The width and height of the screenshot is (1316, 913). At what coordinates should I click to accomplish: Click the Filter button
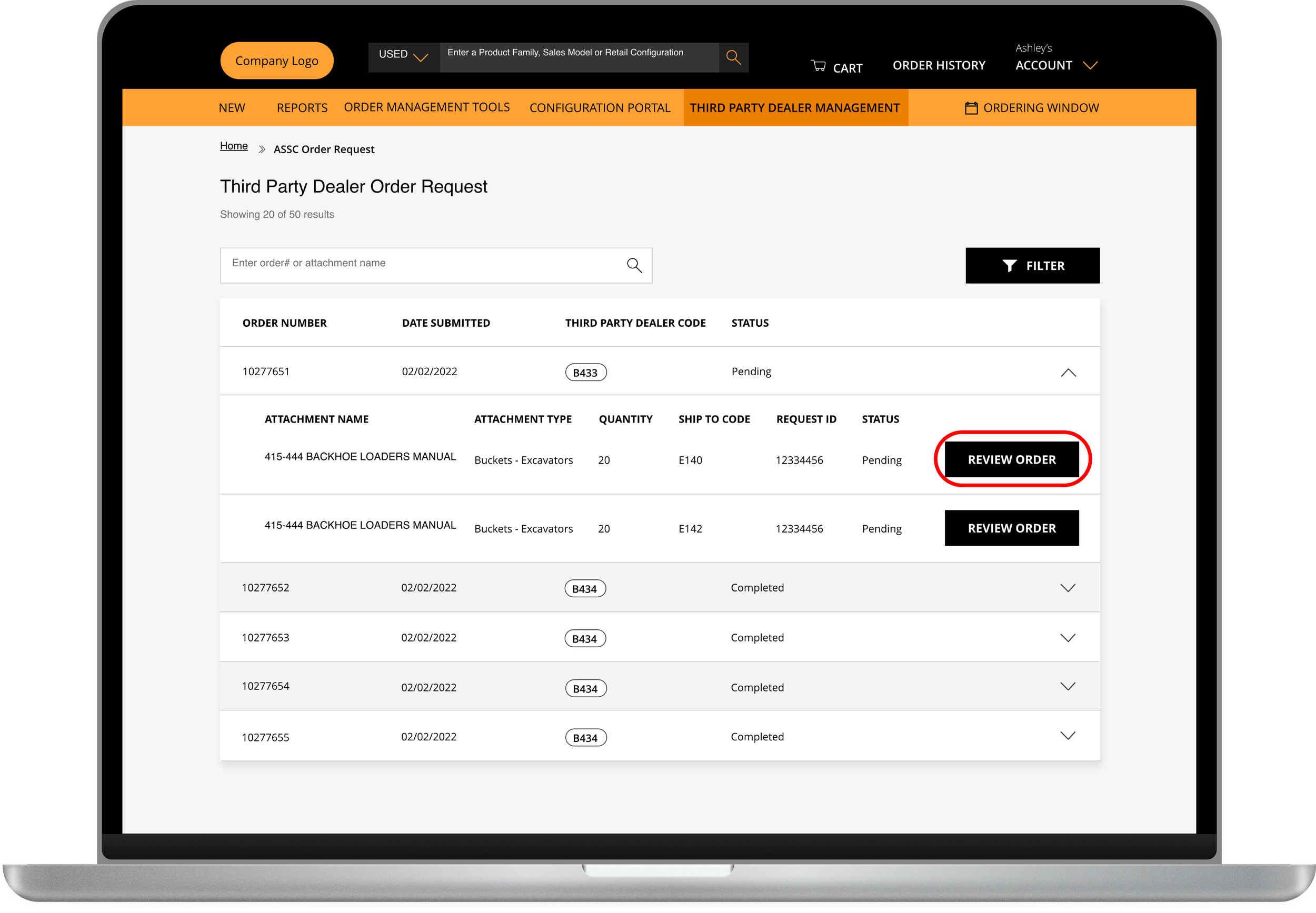(x=1032, y=265)
